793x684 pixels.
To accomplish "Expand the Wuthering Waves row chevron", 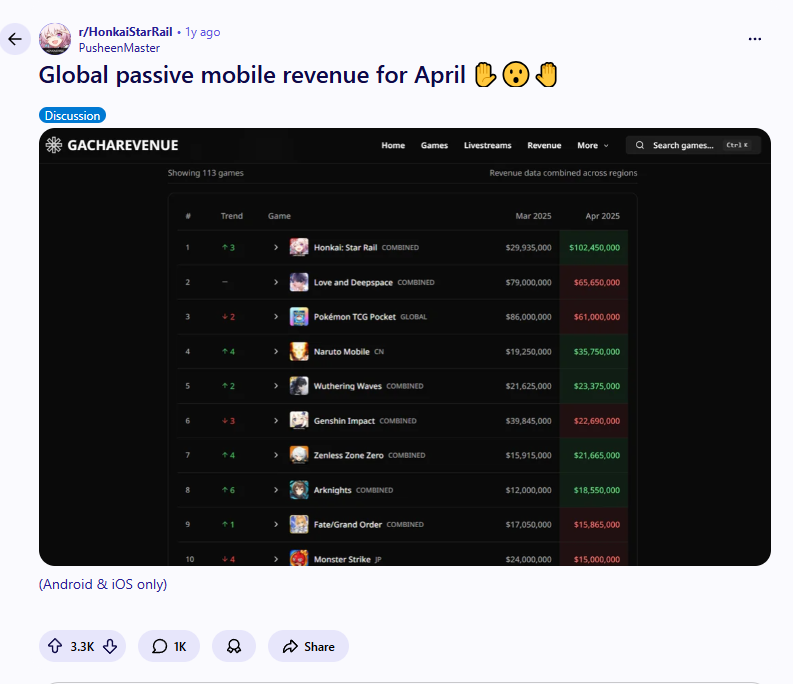I will (276, 386).
